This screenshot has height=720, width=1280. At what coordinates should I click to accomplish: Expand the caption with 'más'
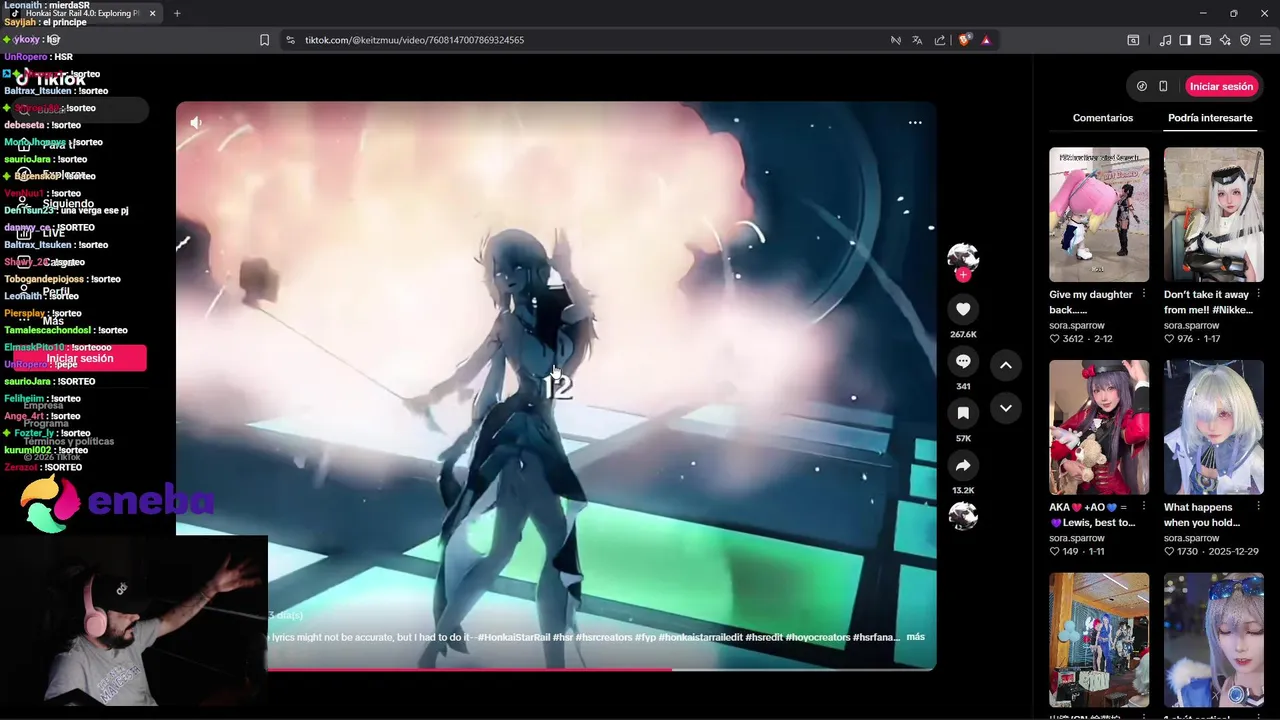point(915,637)
